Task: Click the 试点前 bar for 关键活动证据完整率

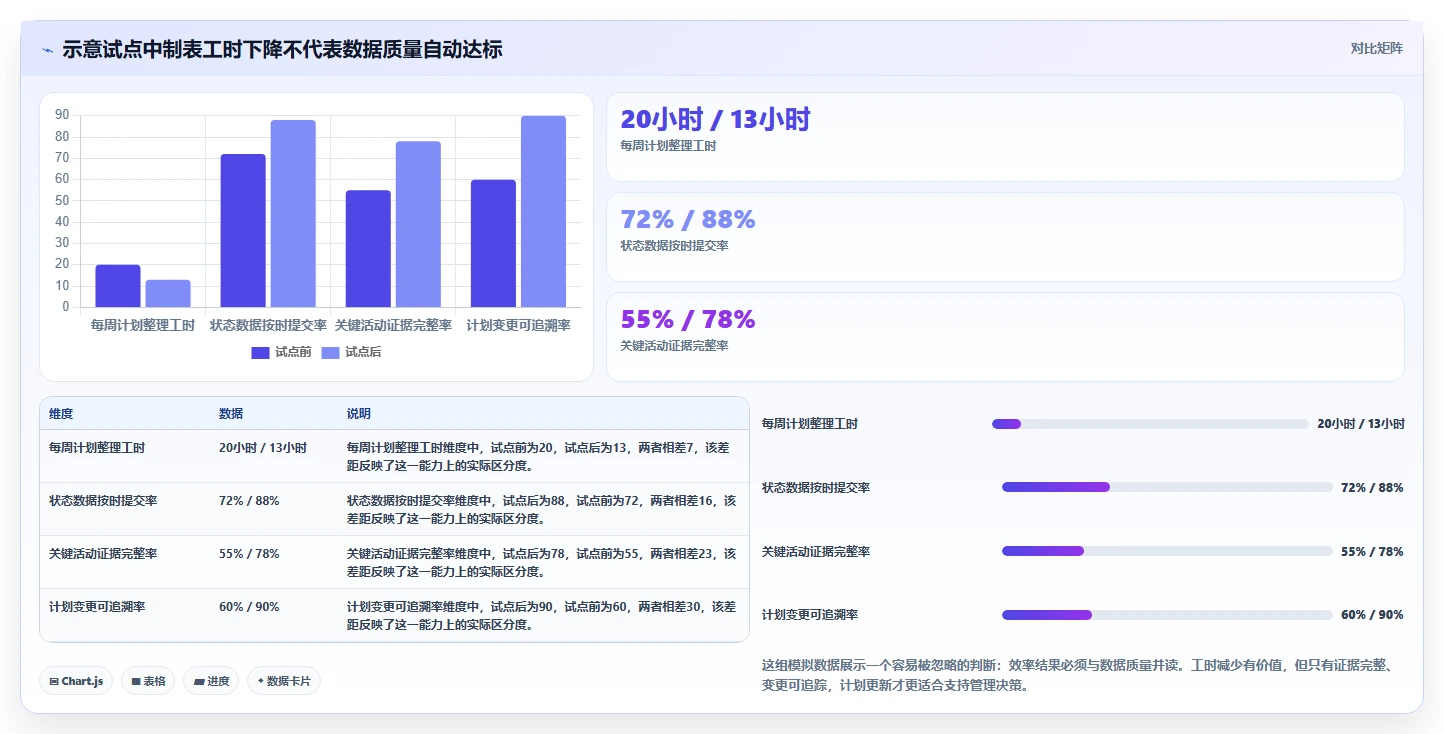Action: [x=368, y=249]
